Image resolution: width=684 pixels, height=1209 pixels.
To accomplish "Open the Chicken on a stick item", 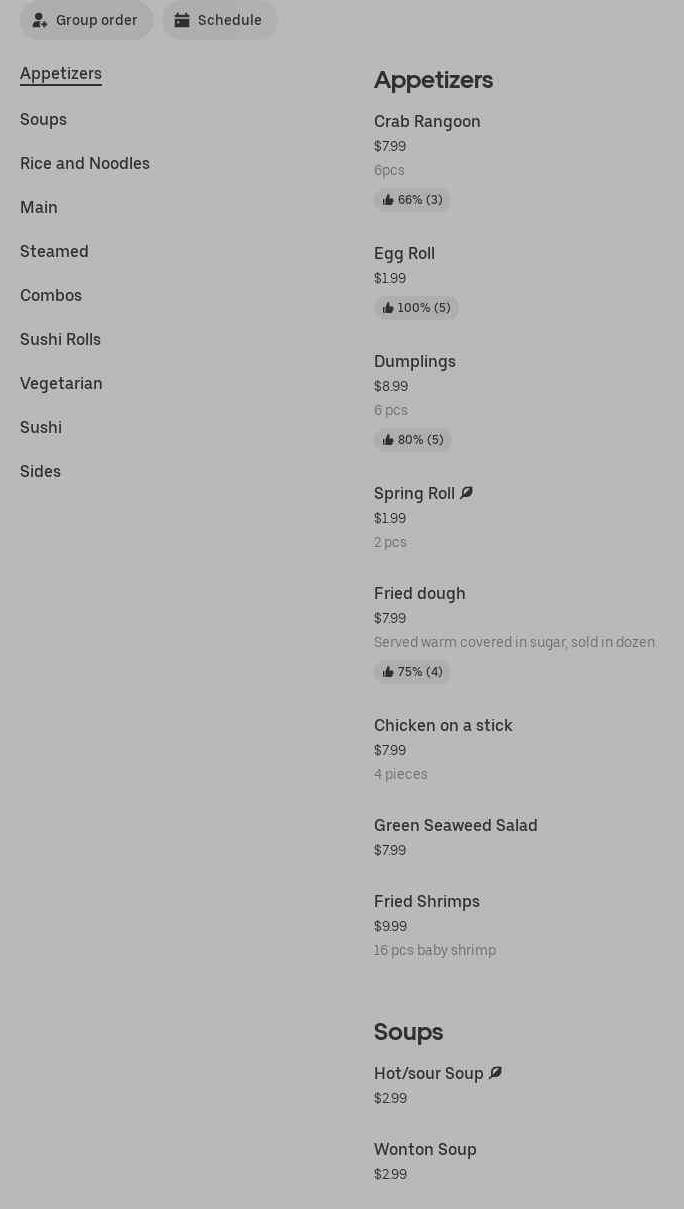I will tap(443, 725).
